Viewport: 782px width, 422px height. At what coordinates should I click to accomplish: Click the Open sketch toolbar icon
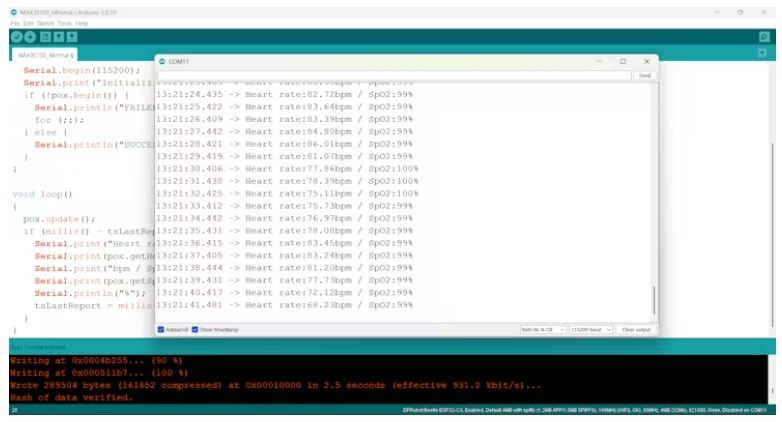tap(58, 36)
